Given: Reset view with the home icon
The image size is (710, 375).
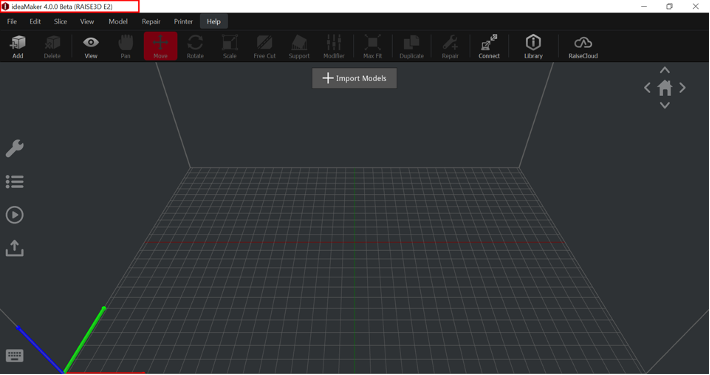Looking at the screenshot, I should [x=665, y=87].
